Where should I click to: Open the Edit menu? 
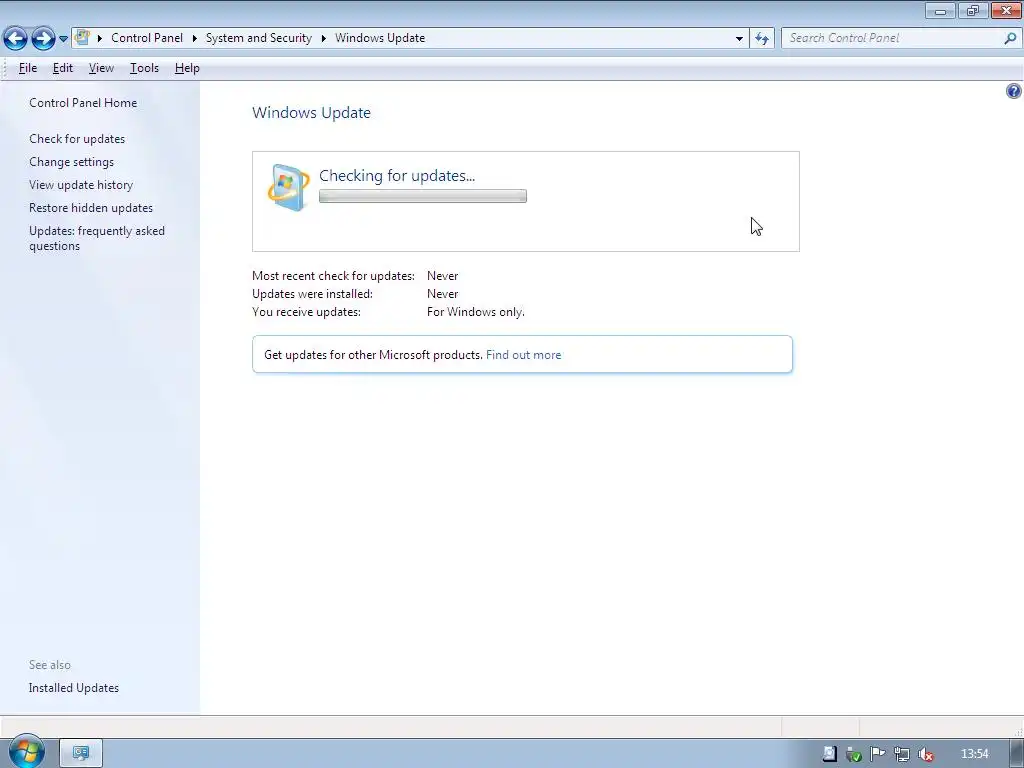(63, 68)
